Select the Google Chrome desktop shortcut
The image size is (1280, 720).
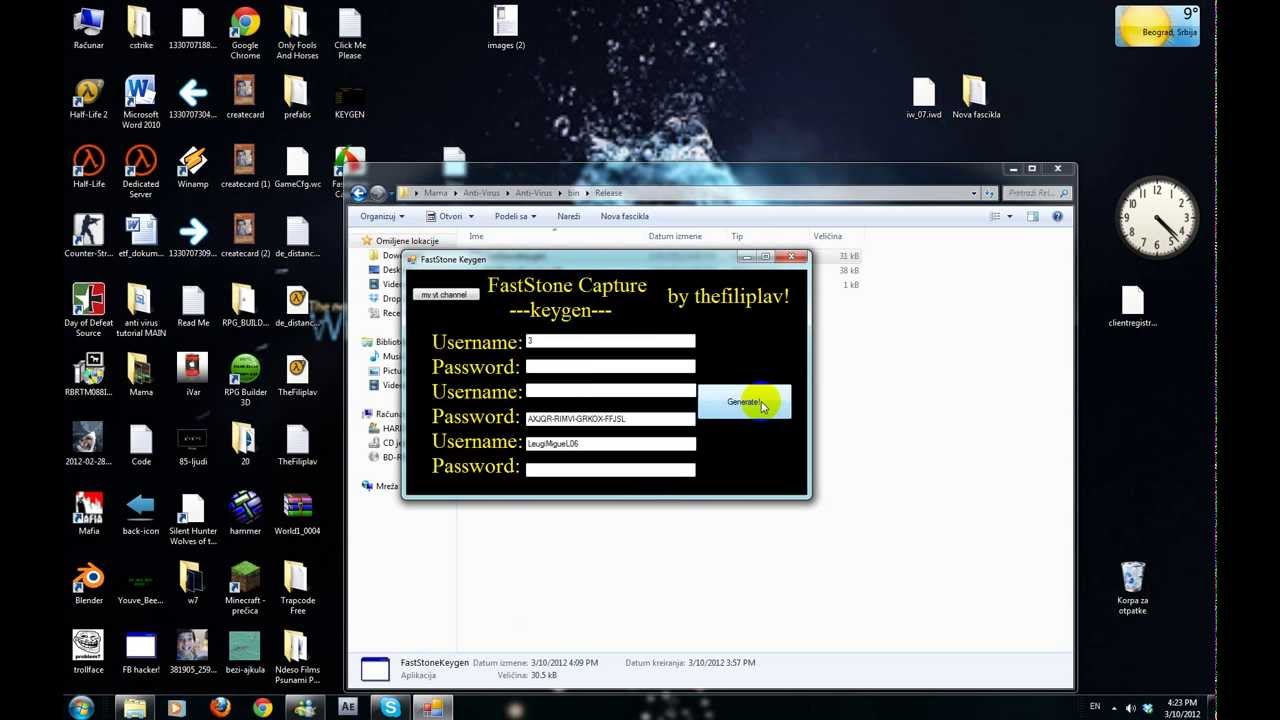tap(245, 33)
